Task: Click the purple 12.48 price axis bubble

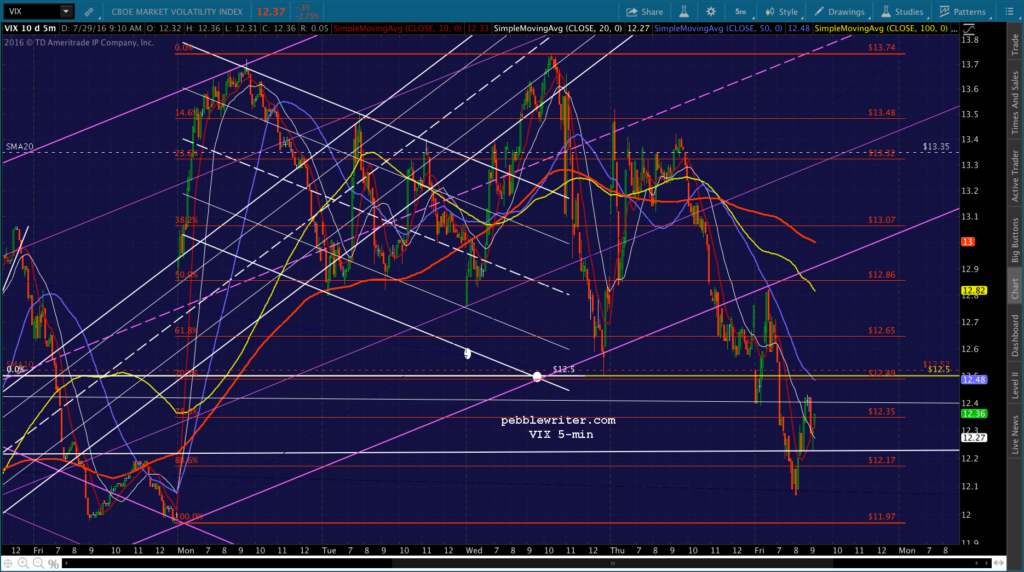Action: click(x=974, y=379)
